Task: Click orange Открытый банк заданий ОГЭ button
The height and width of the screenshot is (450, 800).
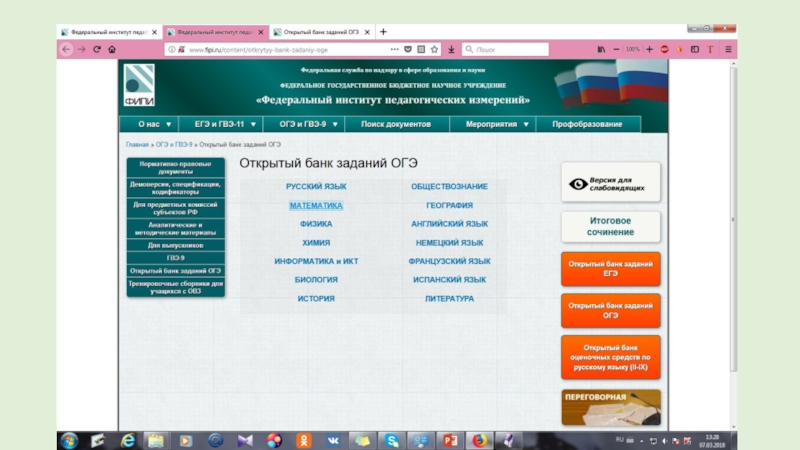Action: 611,310
